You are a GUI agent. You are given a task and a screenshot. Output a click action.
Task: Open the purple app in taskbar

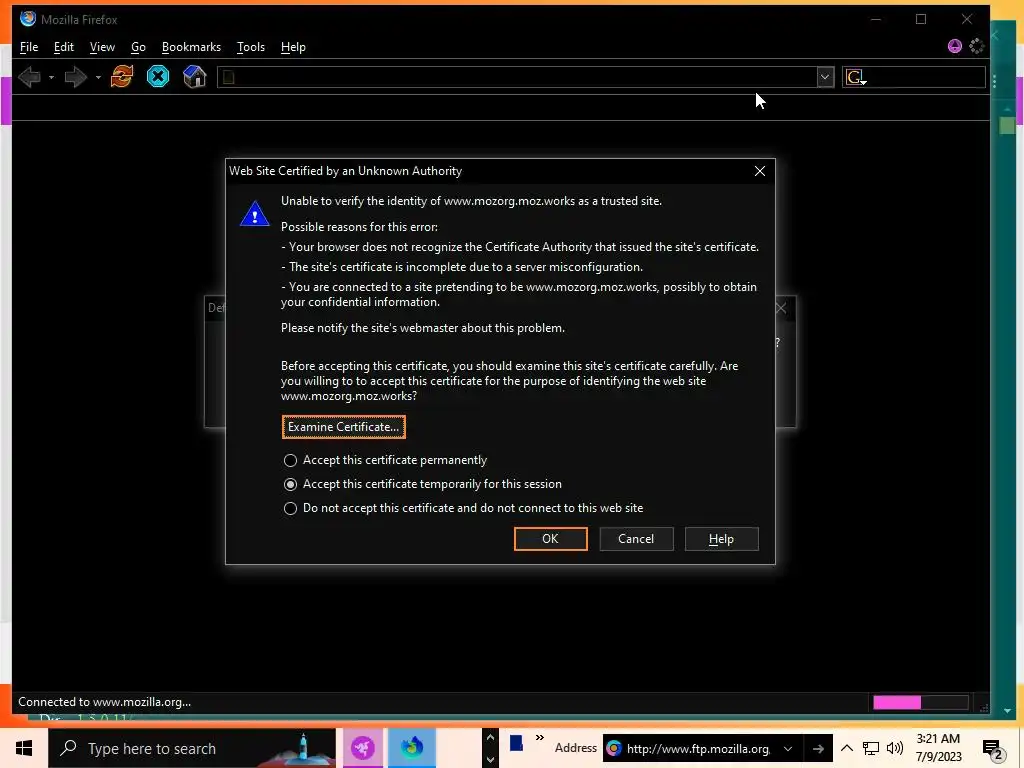coord(362,748)
